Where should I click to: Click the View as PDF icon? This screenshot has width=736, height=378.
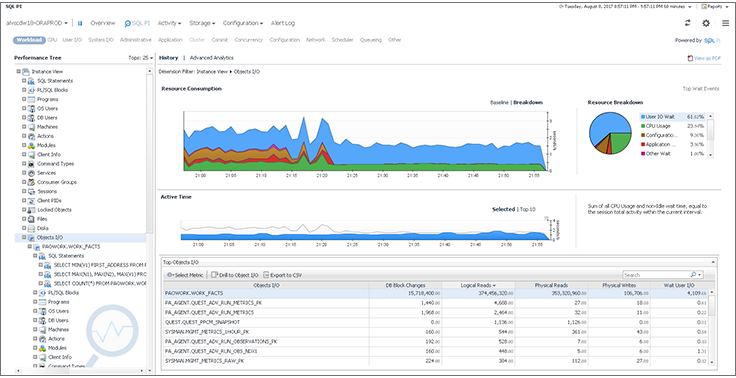(690, 58)
